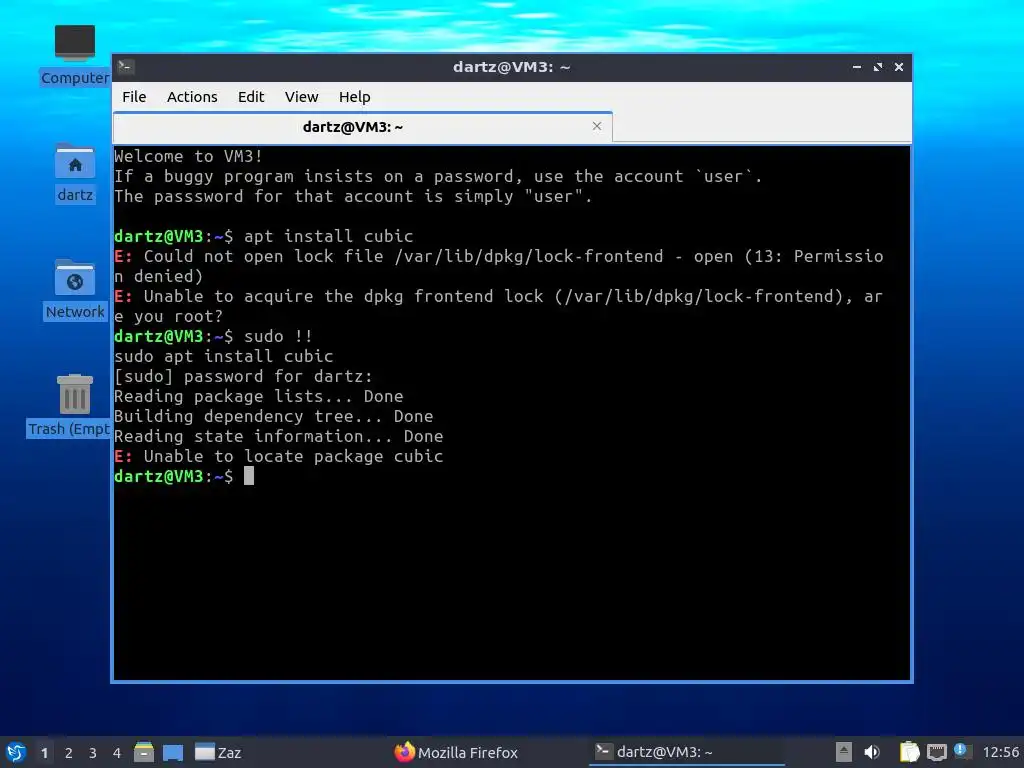Click the 'sudo apt install cubic' echoed line
Image resolution: width=1024 pixels, height=768 pixels.
223,357
